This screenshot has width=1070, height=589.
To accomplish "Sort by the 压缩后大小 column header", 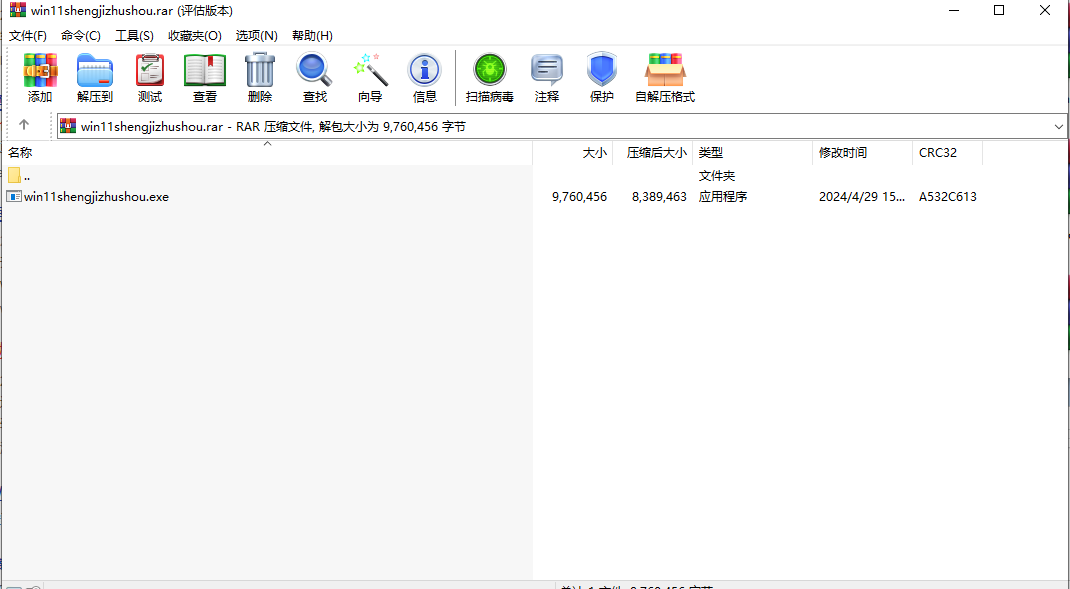I will [653, 153].
